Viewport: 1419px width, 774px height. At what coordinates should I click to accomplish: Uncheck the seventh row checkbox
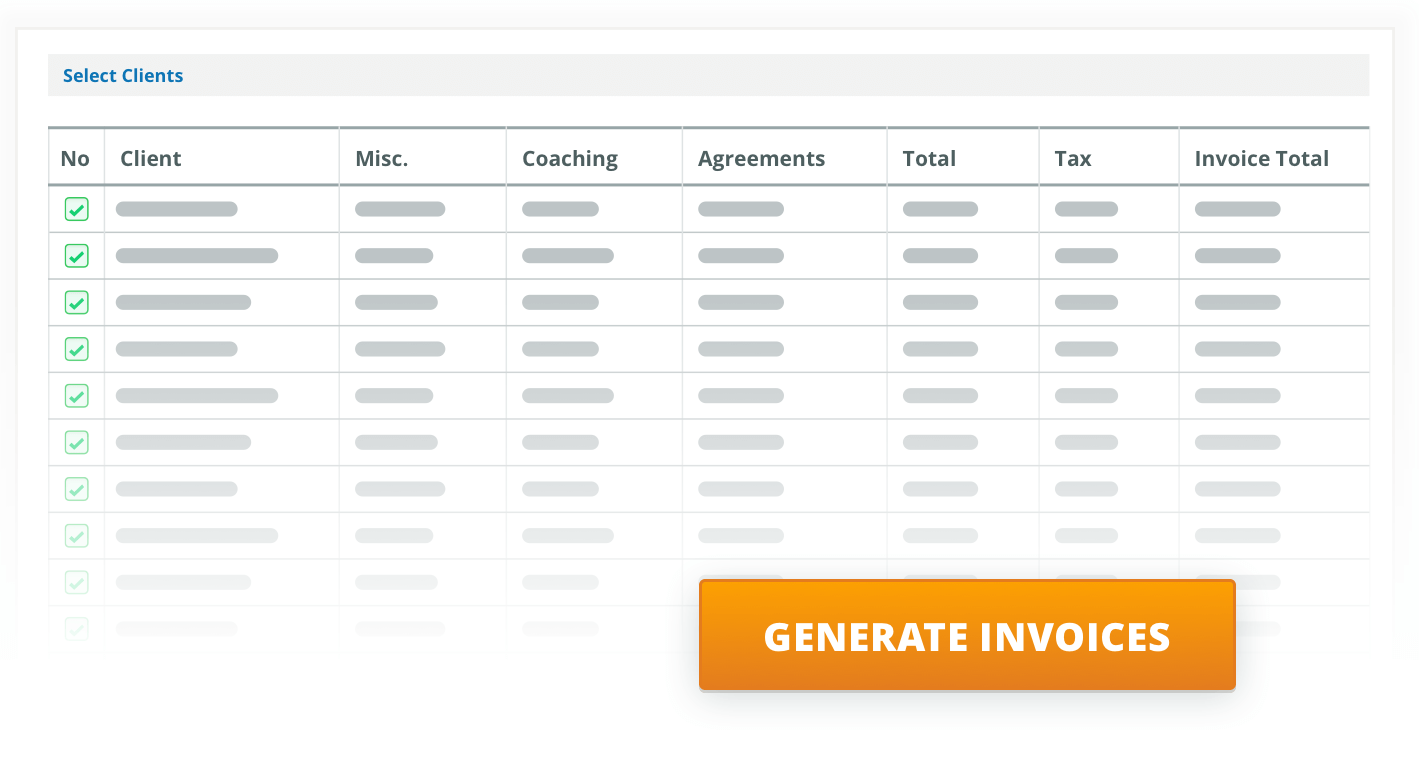tap(76, 489)
